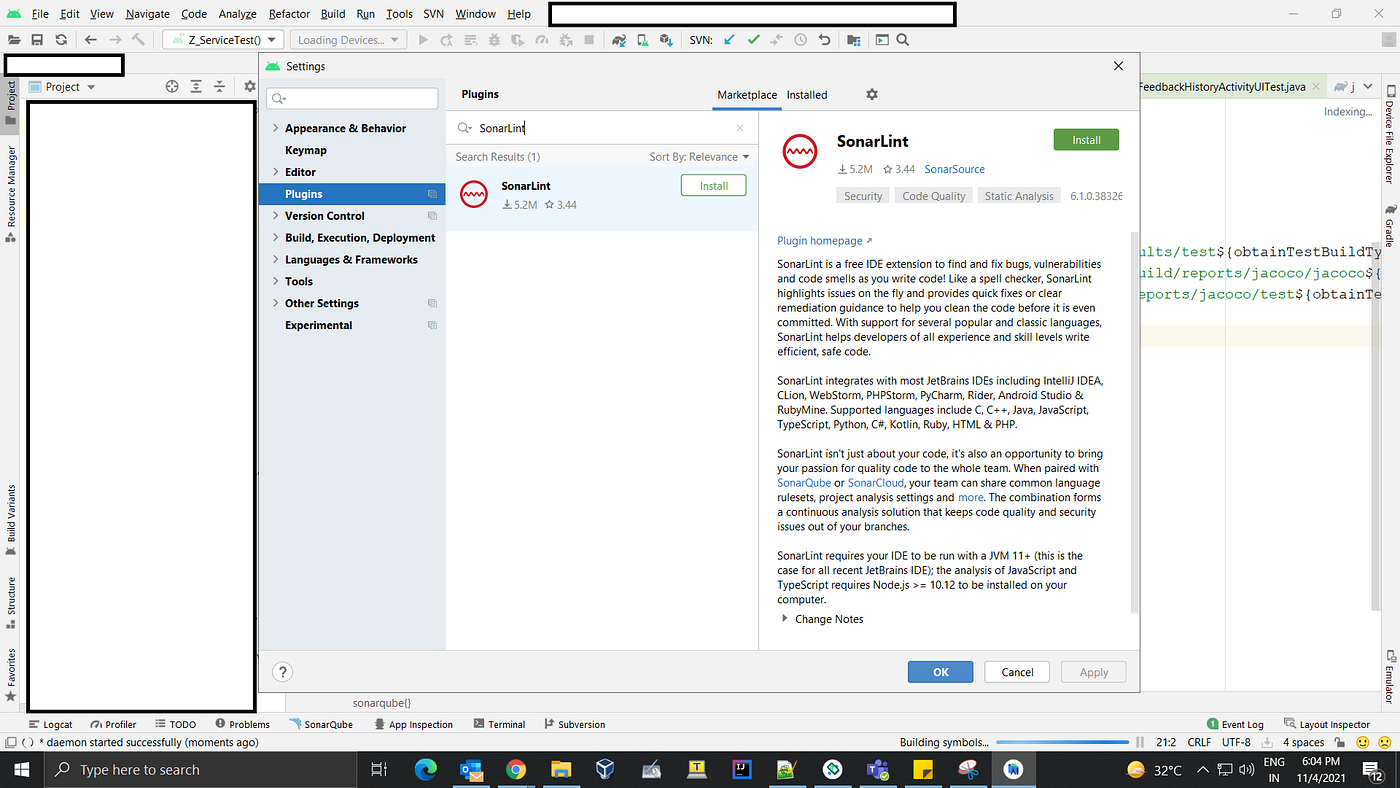Open the Terminal panel
1400x788 pixels.
[x=506, y=723]
